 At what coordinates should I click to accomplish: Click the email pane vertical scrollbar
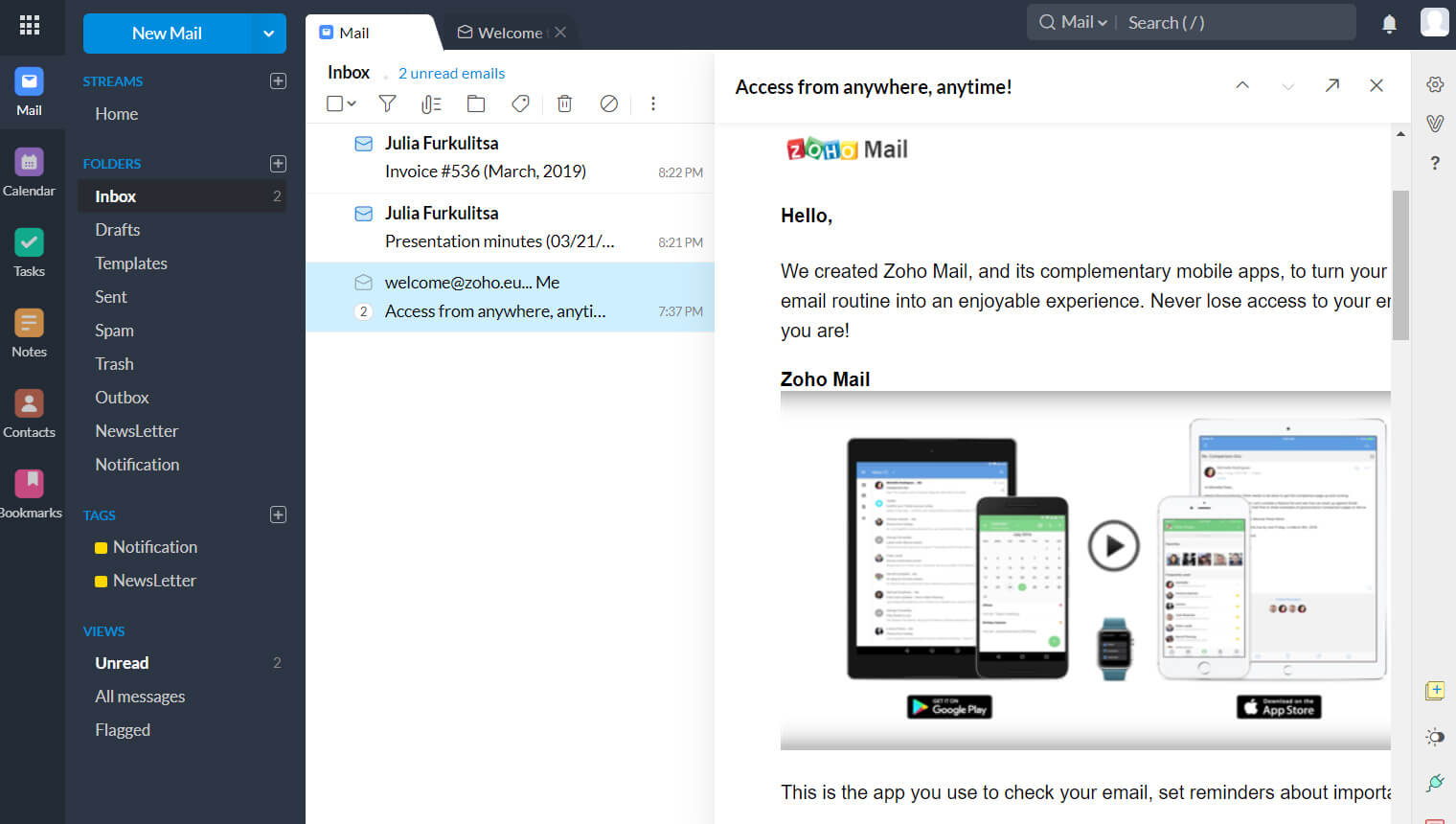tap(1400, 265)
